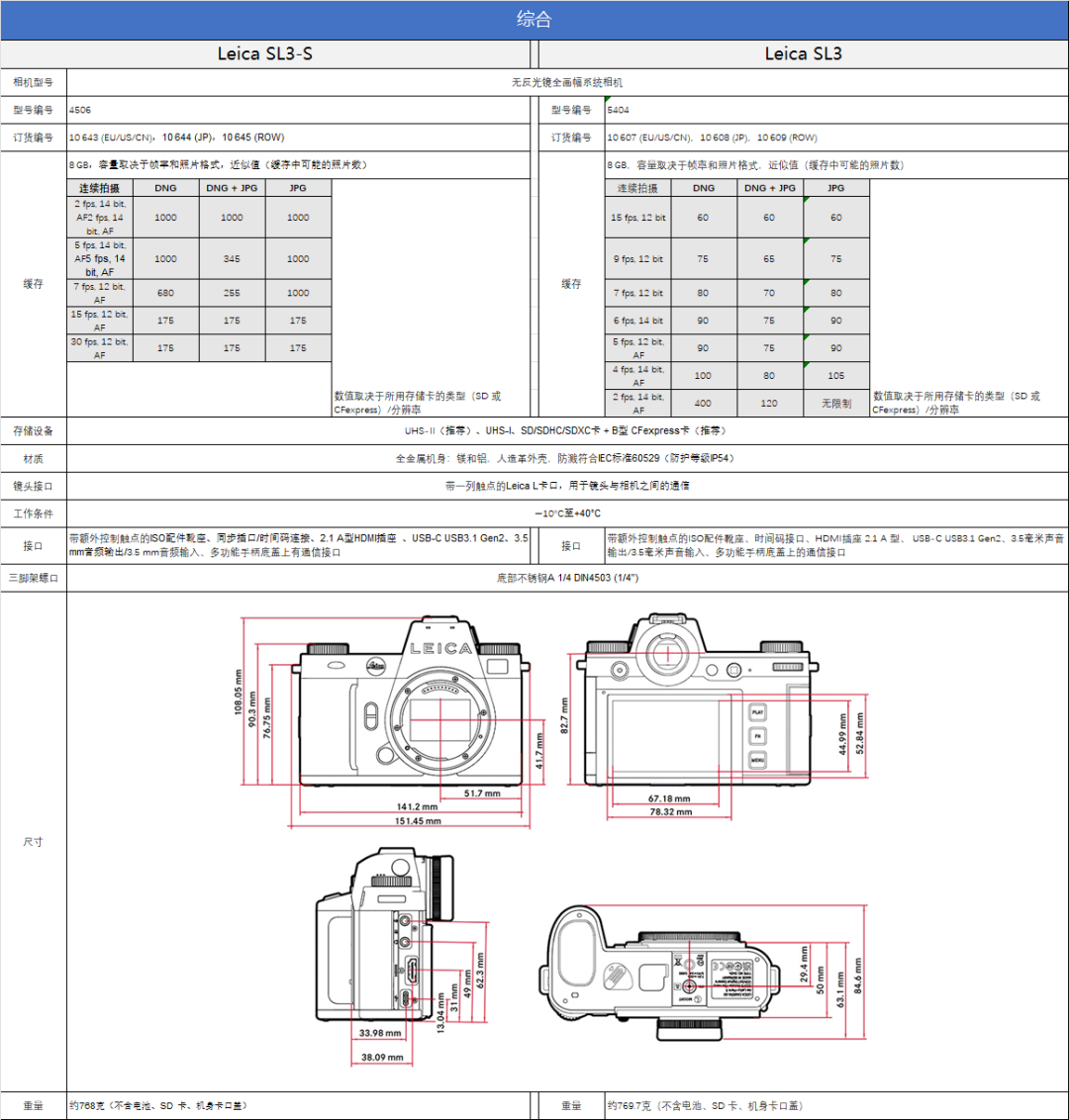1069x1120 pixels.
Task: Click the 78.32 mm dimension label
Action: coord(671,812)
